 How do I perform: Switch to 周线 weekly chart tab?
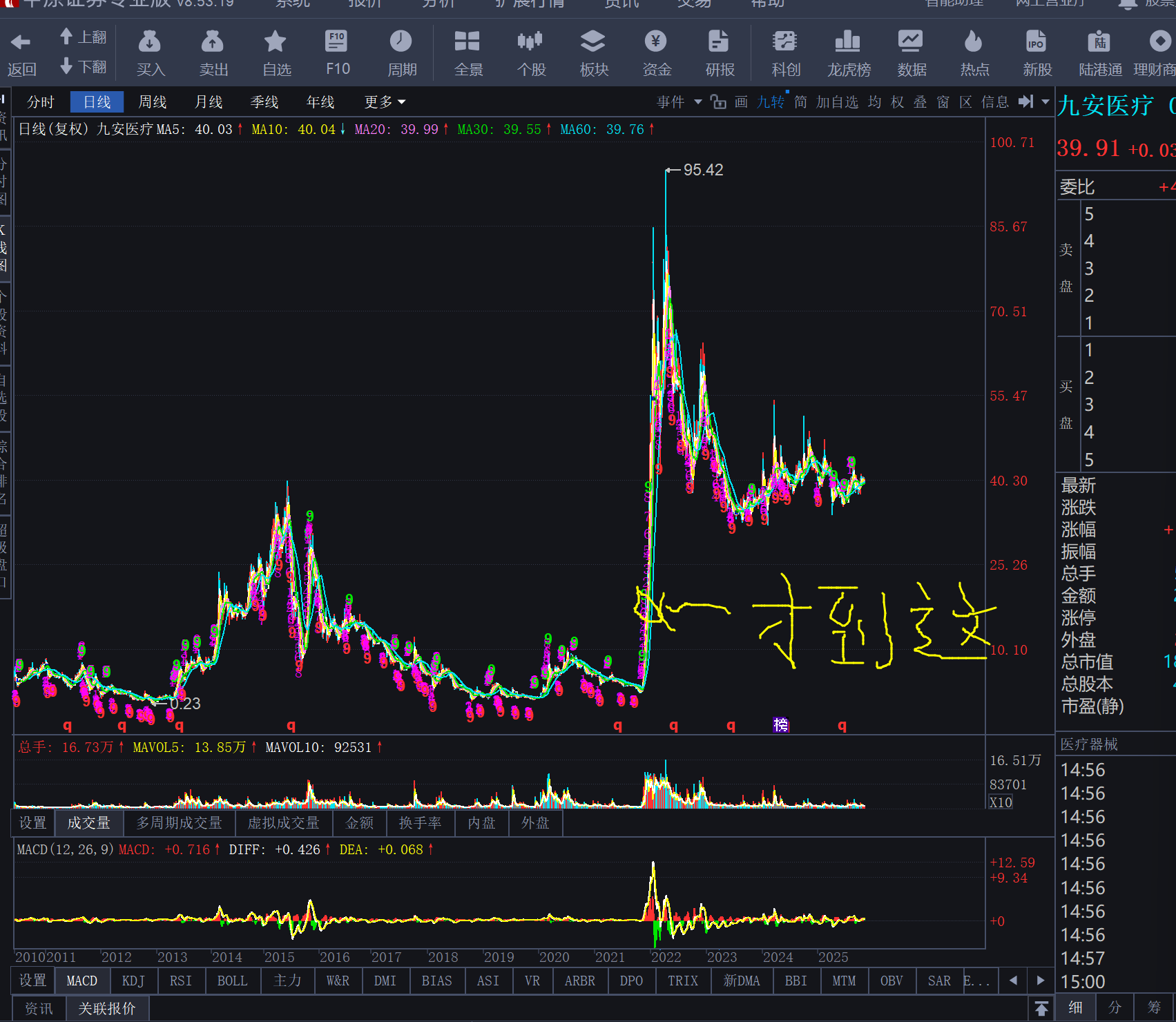point(153,102)
